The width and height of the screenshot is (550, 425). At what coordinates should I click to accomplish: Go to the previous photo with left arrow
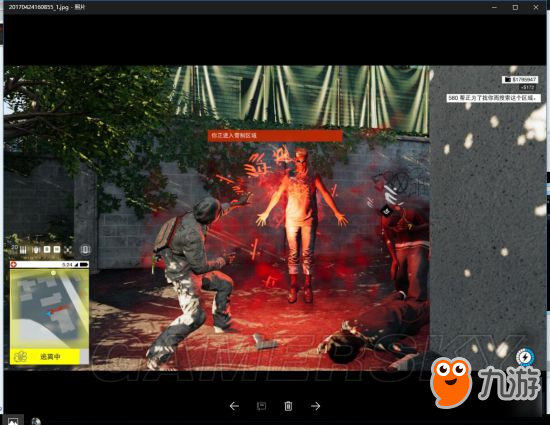pyautogui.click(x=234, y=406)
